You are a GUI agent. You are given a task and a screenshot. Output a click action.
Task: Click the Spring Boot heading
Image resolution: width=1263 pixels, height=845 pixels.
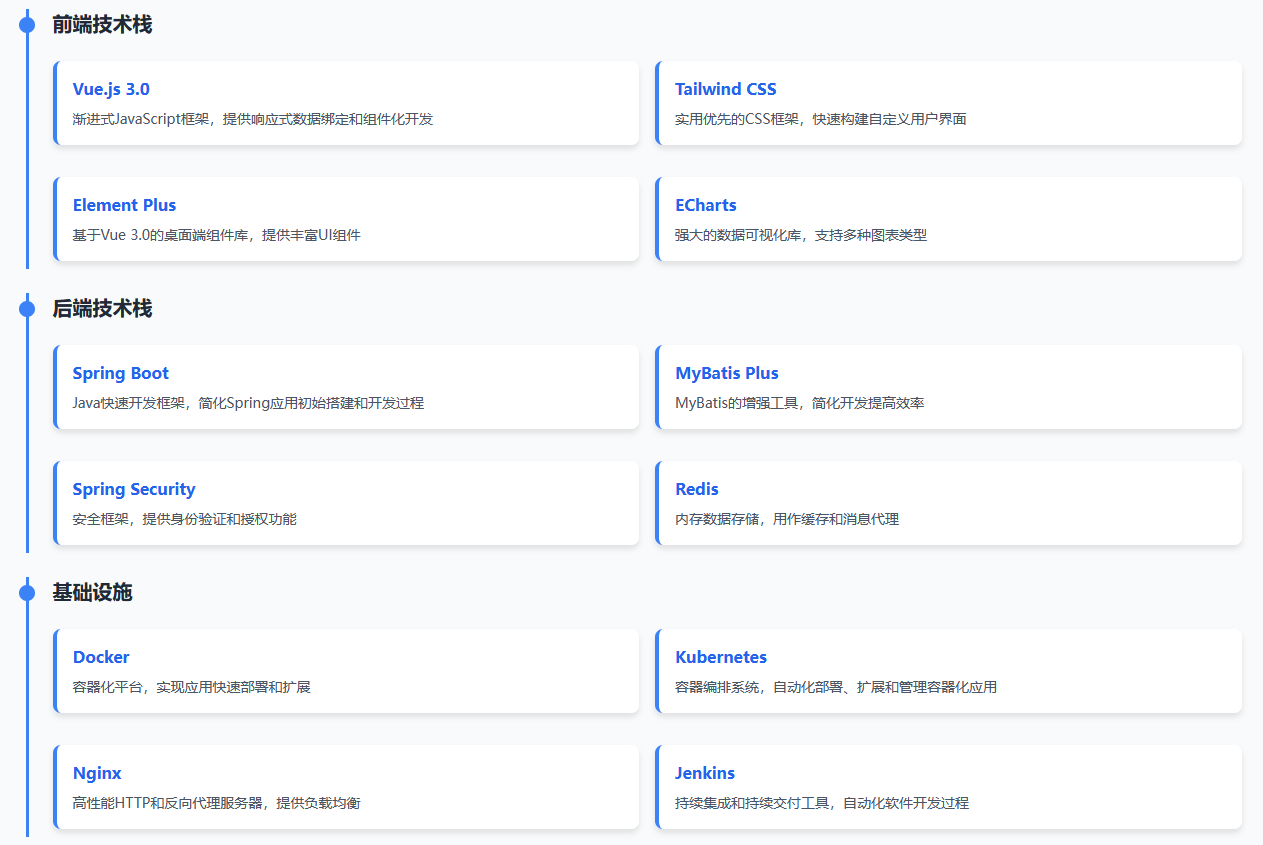[120, 373]
